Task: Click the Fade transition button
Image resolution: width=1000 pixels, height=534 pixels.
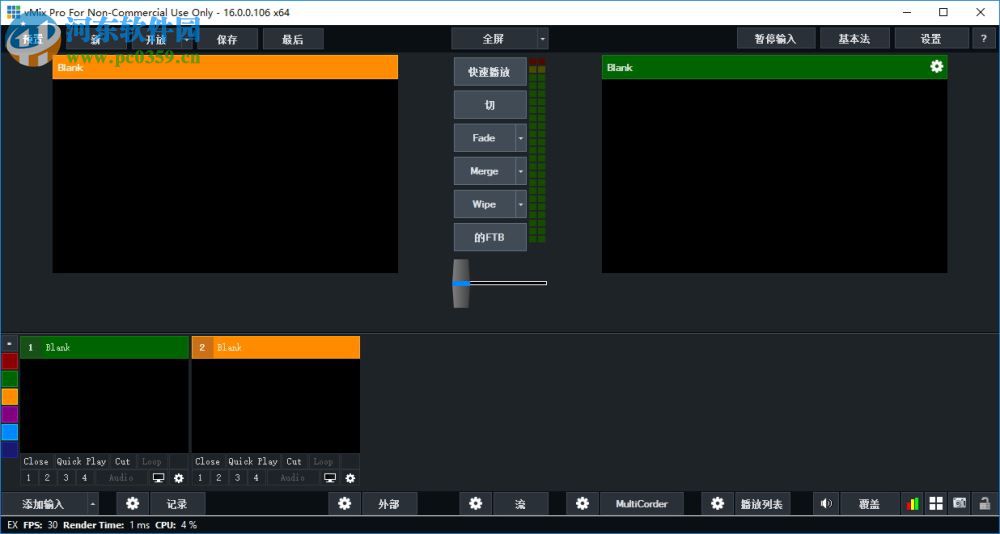Action: [x=484, y=138]
